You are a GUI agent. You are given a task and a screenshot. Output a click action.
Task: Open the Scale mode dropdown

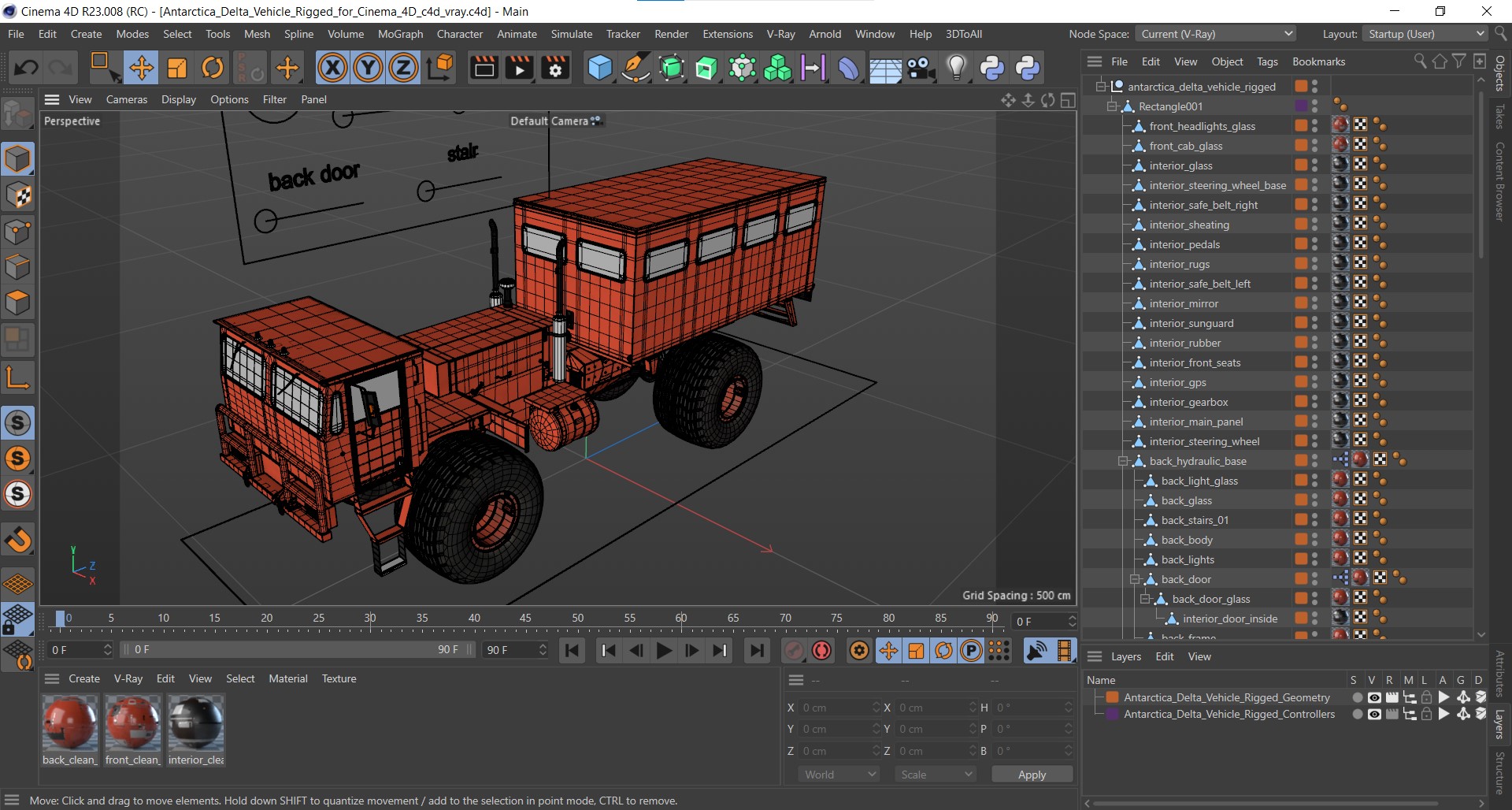click(x=936, y=775)
